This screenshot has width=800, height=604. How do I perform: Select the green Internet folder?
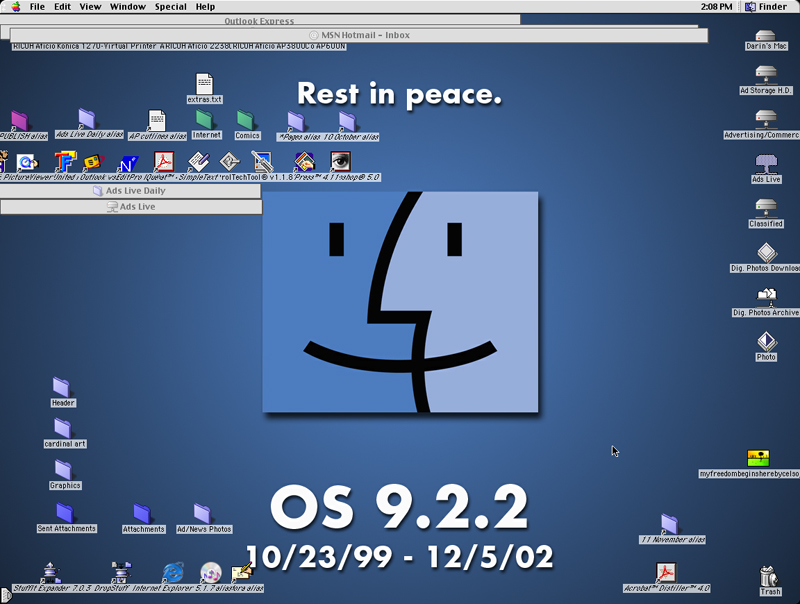(205, 119)
